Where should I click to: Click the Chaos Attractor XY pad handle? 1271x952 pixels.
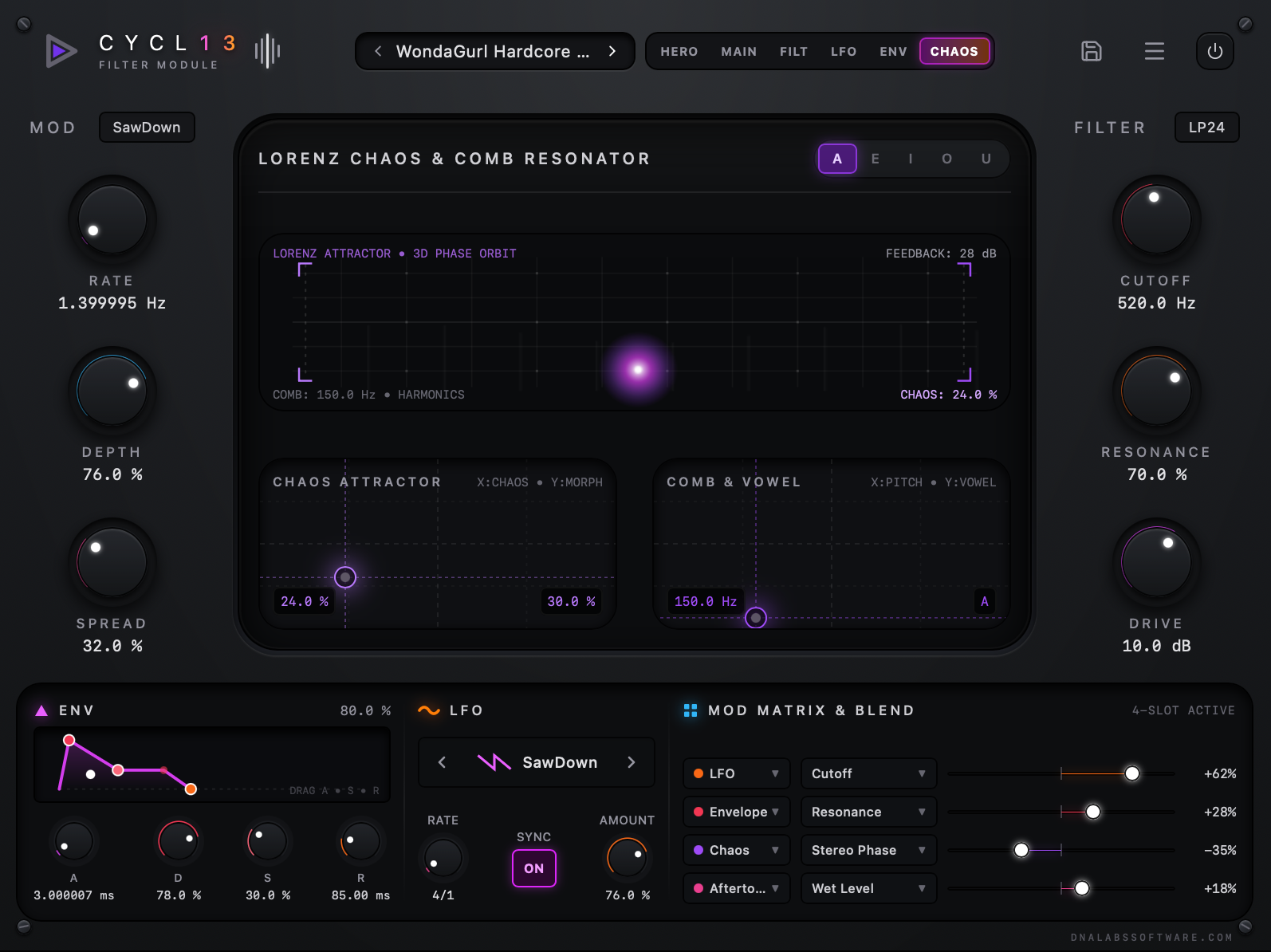tap(345, 576)
